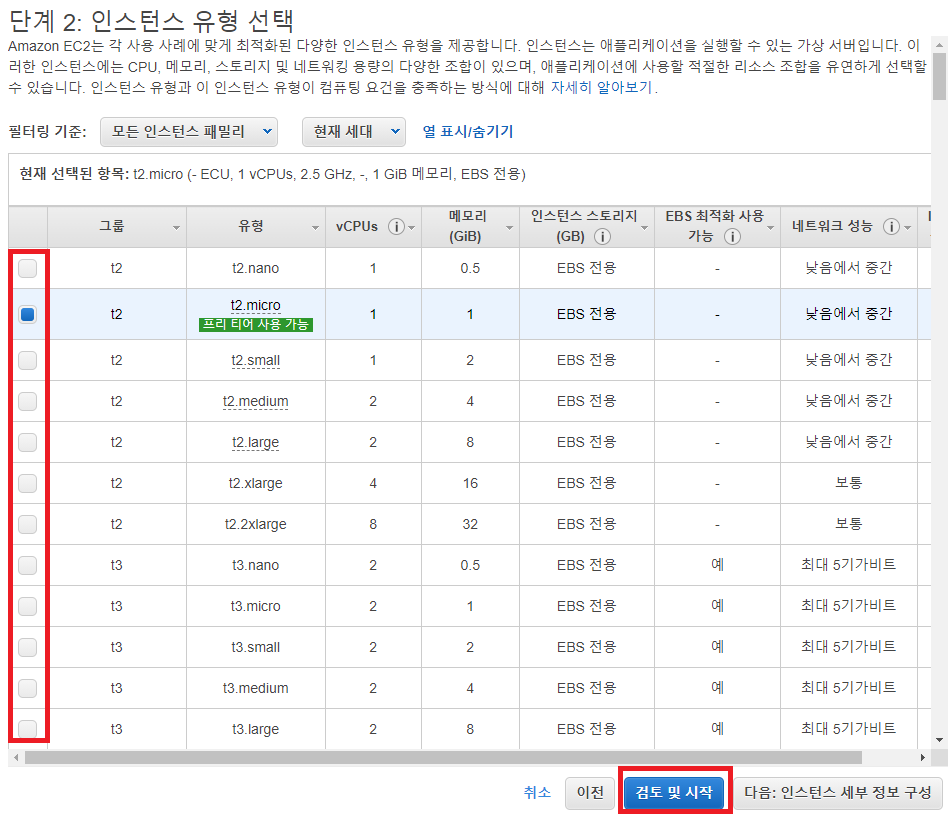
Task: Click the 프리 티어 사용 가능 badge
Action: click(256, 325)
